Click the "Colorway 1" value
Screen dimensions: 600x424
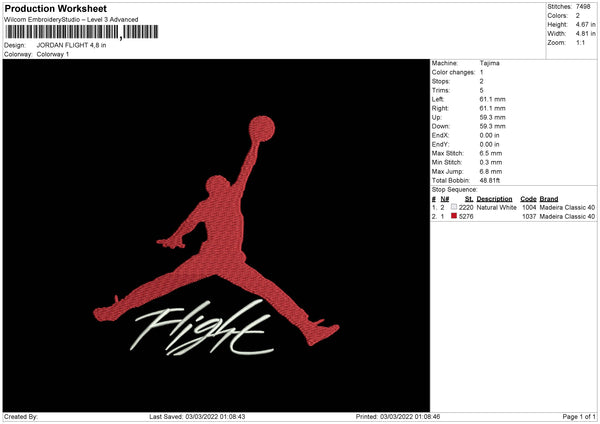tap(53, 54)
